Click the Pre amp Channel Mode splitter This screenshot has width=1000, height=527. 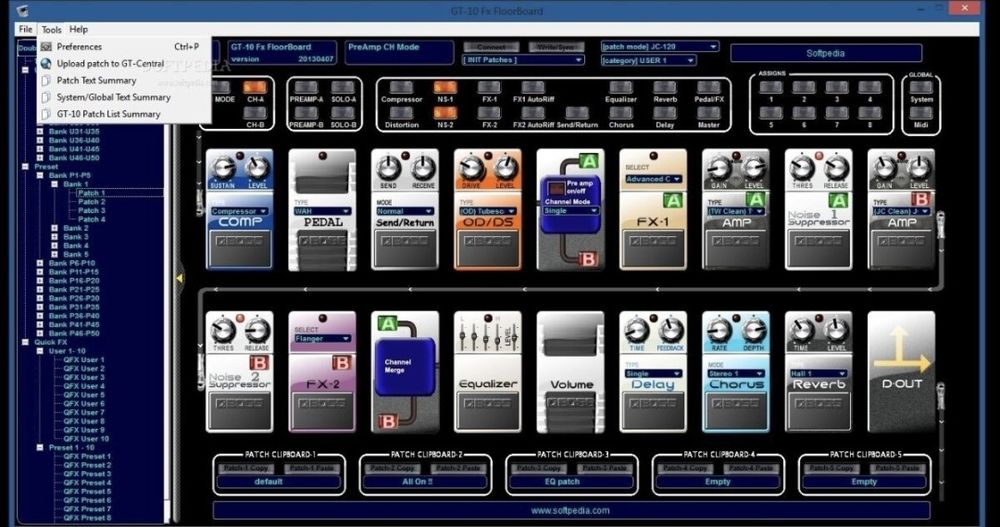coord(570,209)
